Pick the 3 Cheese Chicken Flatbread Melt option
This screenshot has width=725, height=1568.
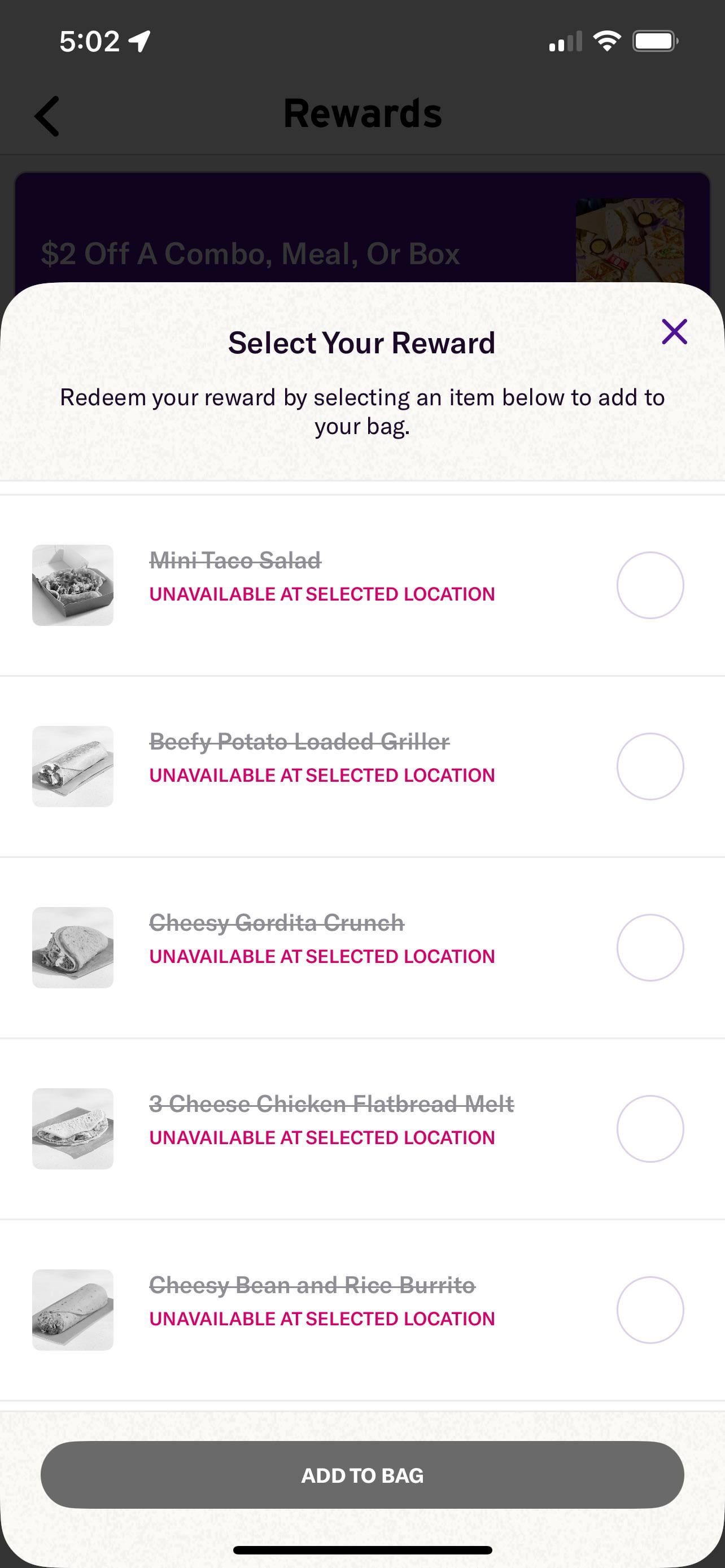click(649, 1128)
